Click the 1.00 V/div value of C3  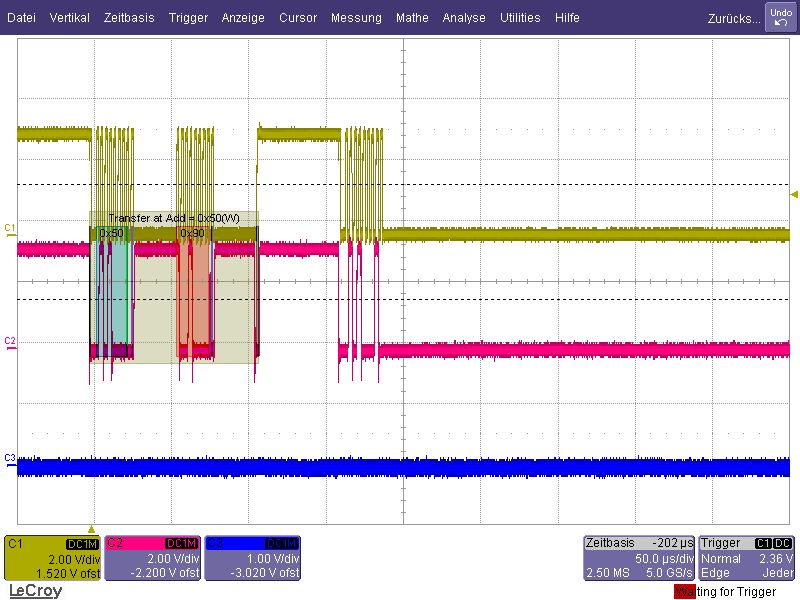(x=273, y=559)
